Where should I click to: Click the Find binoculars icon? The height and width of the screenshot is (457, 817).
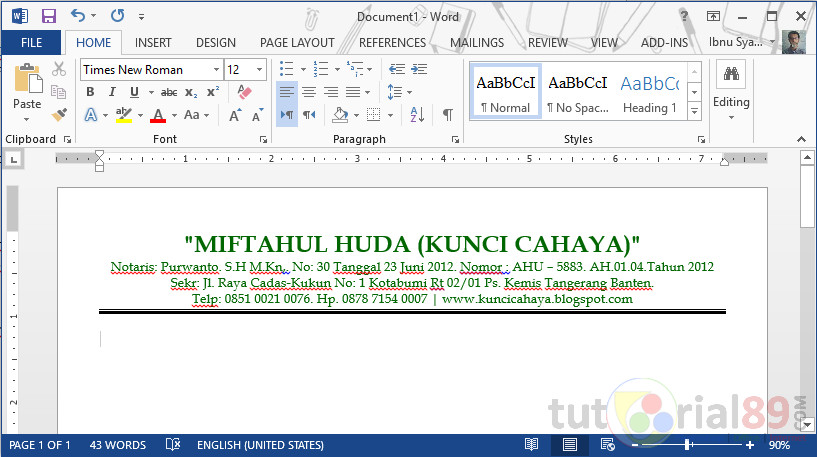pos(731,73)
